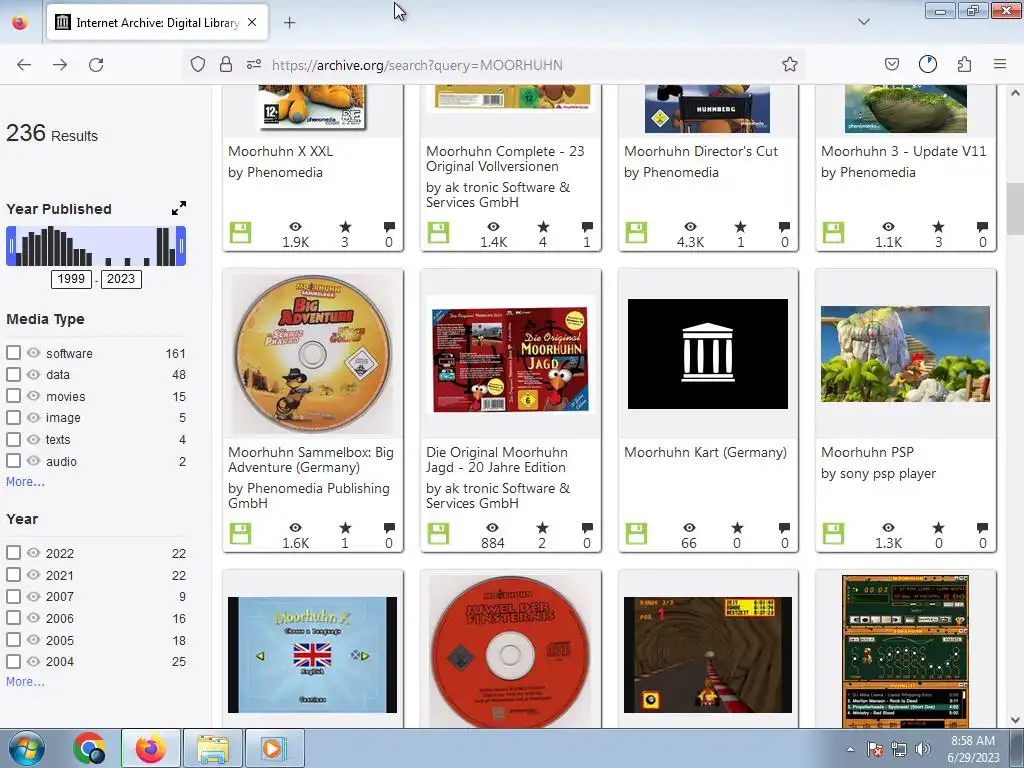Hide 2006 results with the eye toggle
The image size is (1024, 768).
(x=33, y=618)
